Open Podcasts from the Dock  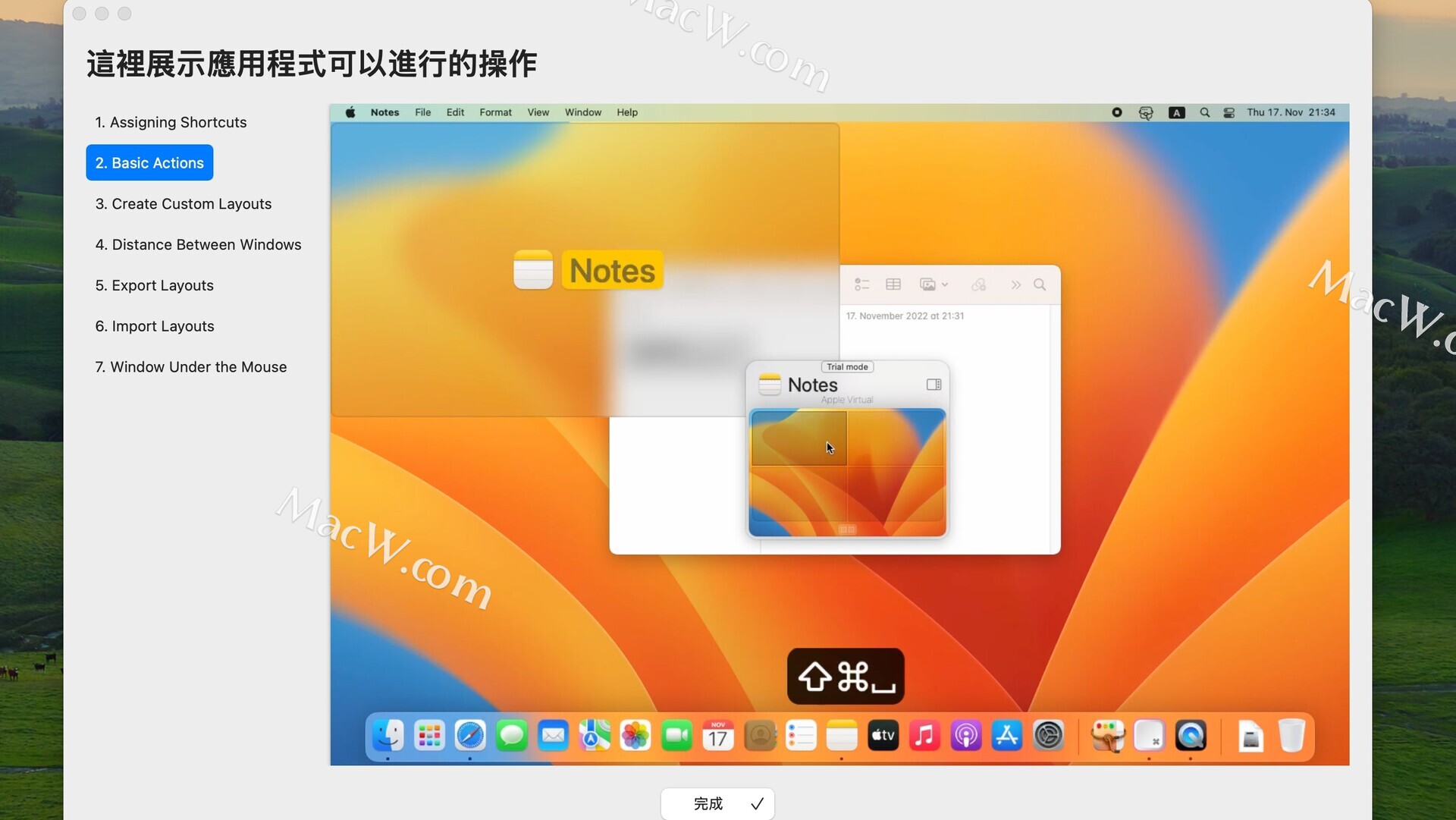[966, 736]
